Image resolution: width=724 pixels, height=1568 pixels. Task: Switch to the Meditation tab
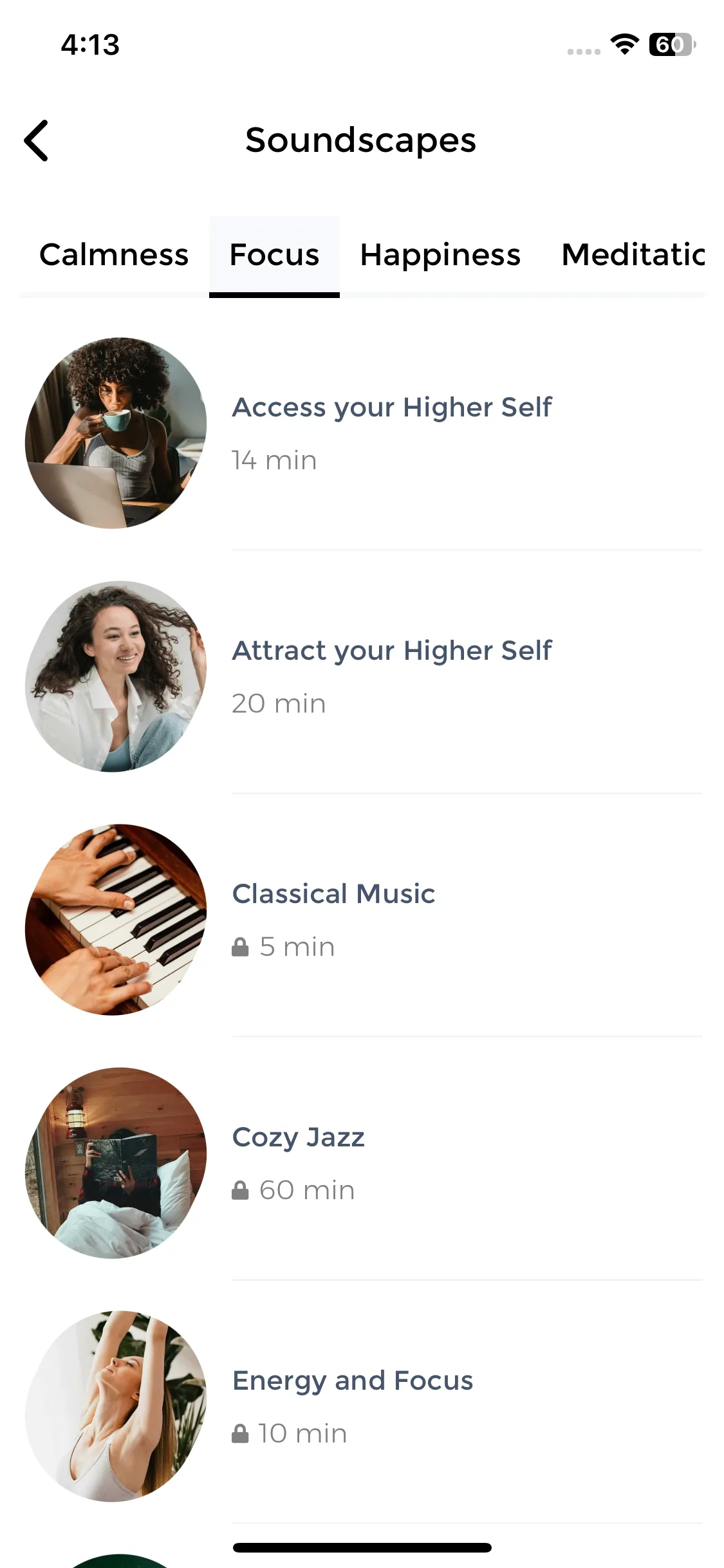(633, 255)
